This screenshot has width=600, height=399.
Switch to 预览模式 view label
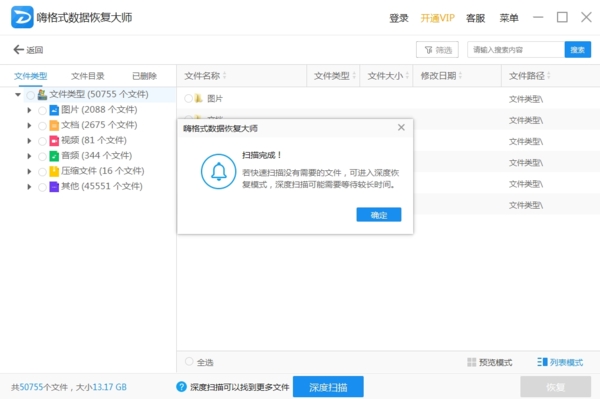496,362
